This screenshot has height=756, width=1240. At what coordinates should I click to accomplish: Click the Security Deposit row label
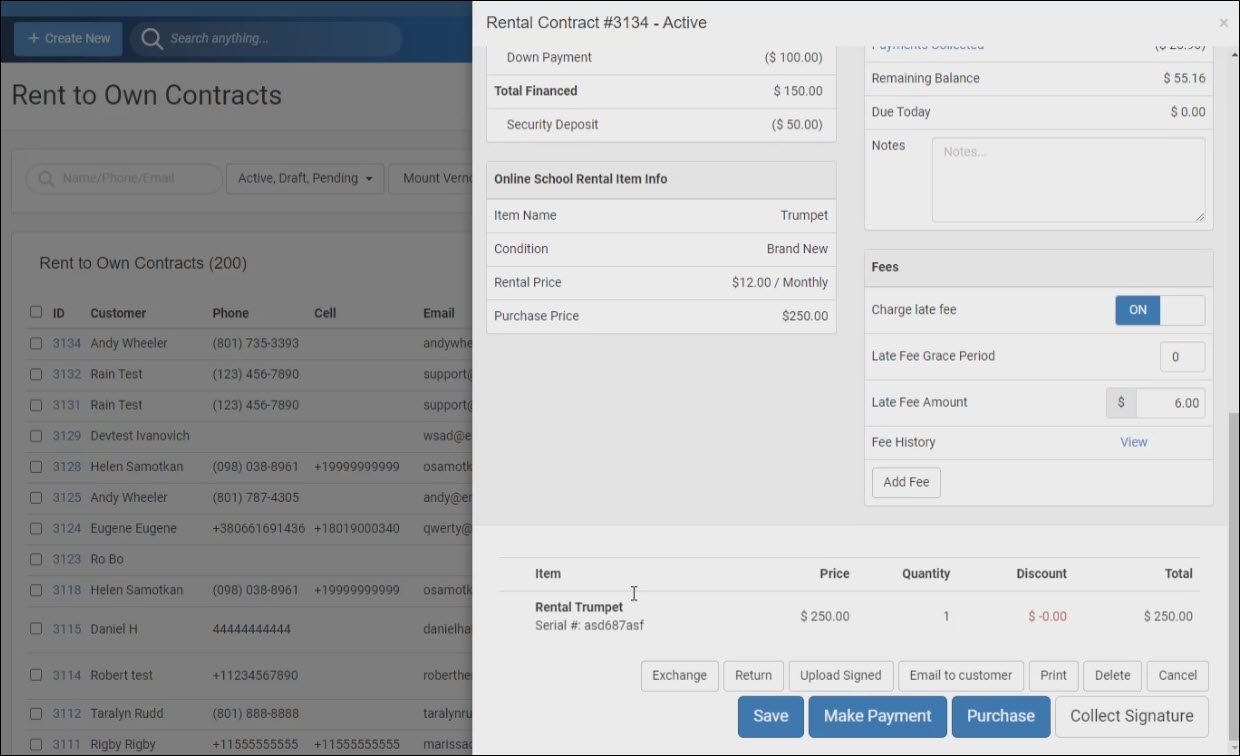click(552, 125)
